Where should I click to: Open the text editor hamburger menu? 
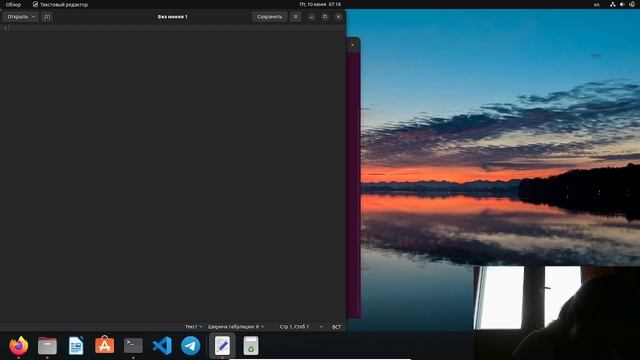point(296,17)
